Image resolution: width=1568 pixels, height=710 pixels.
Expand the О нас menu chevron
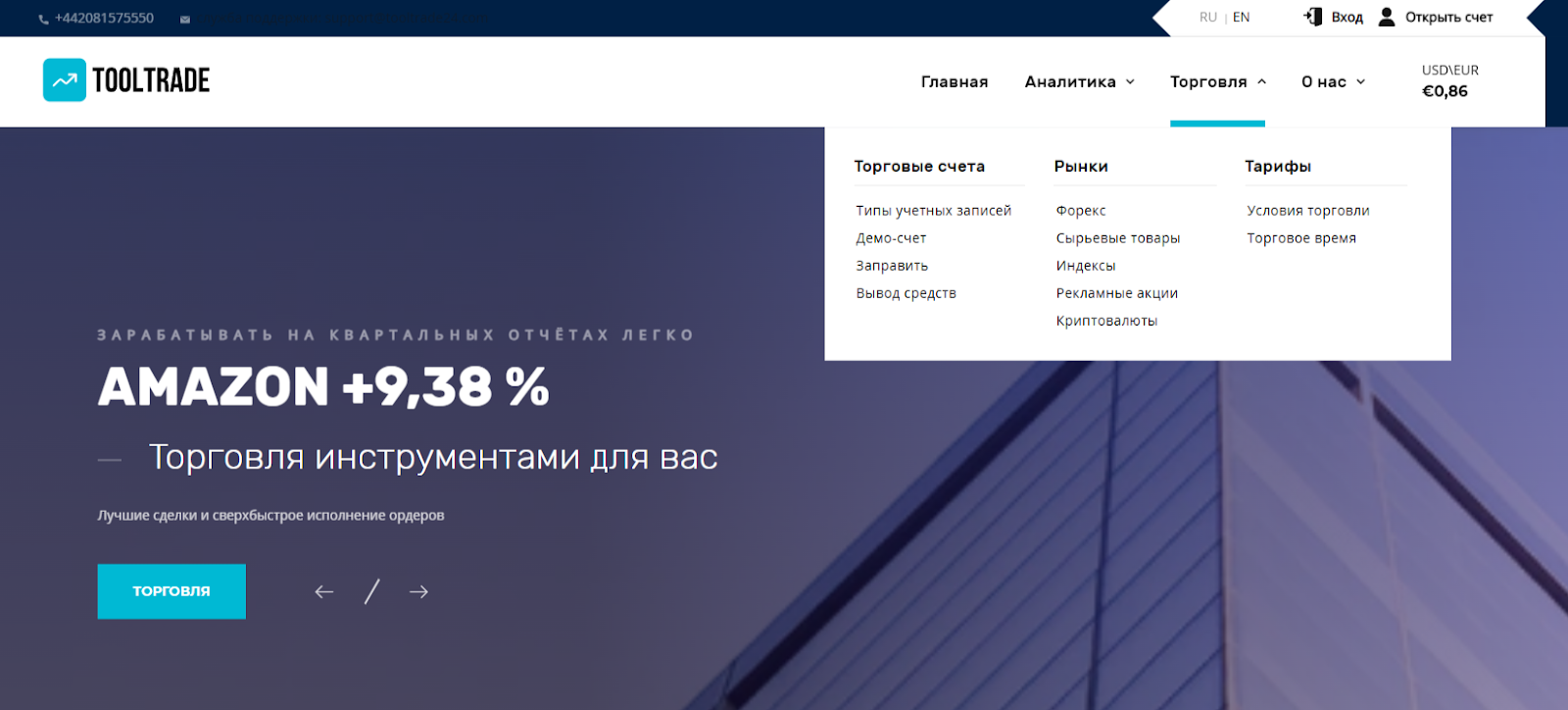1360,81
